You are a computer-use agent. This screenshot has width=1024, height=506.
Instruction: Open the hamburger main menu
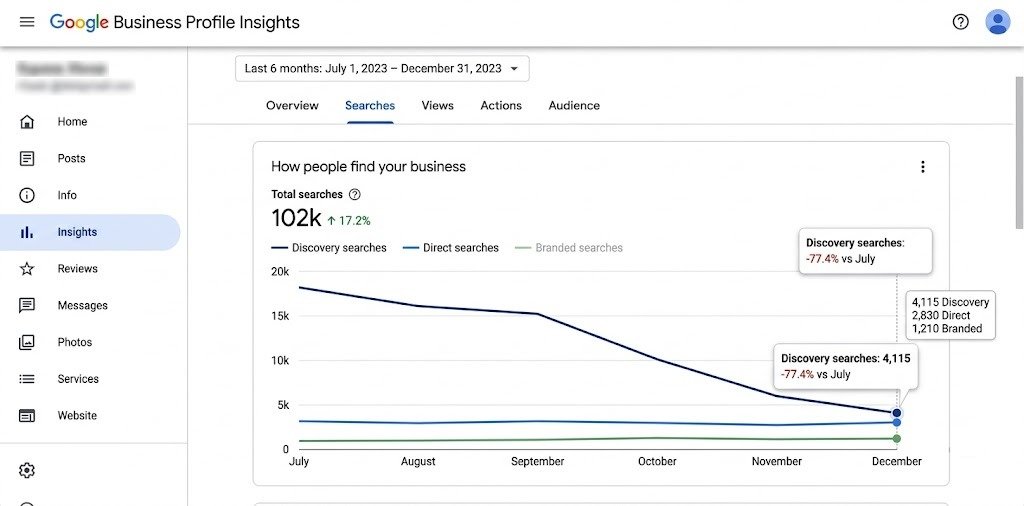coord(27,22)
